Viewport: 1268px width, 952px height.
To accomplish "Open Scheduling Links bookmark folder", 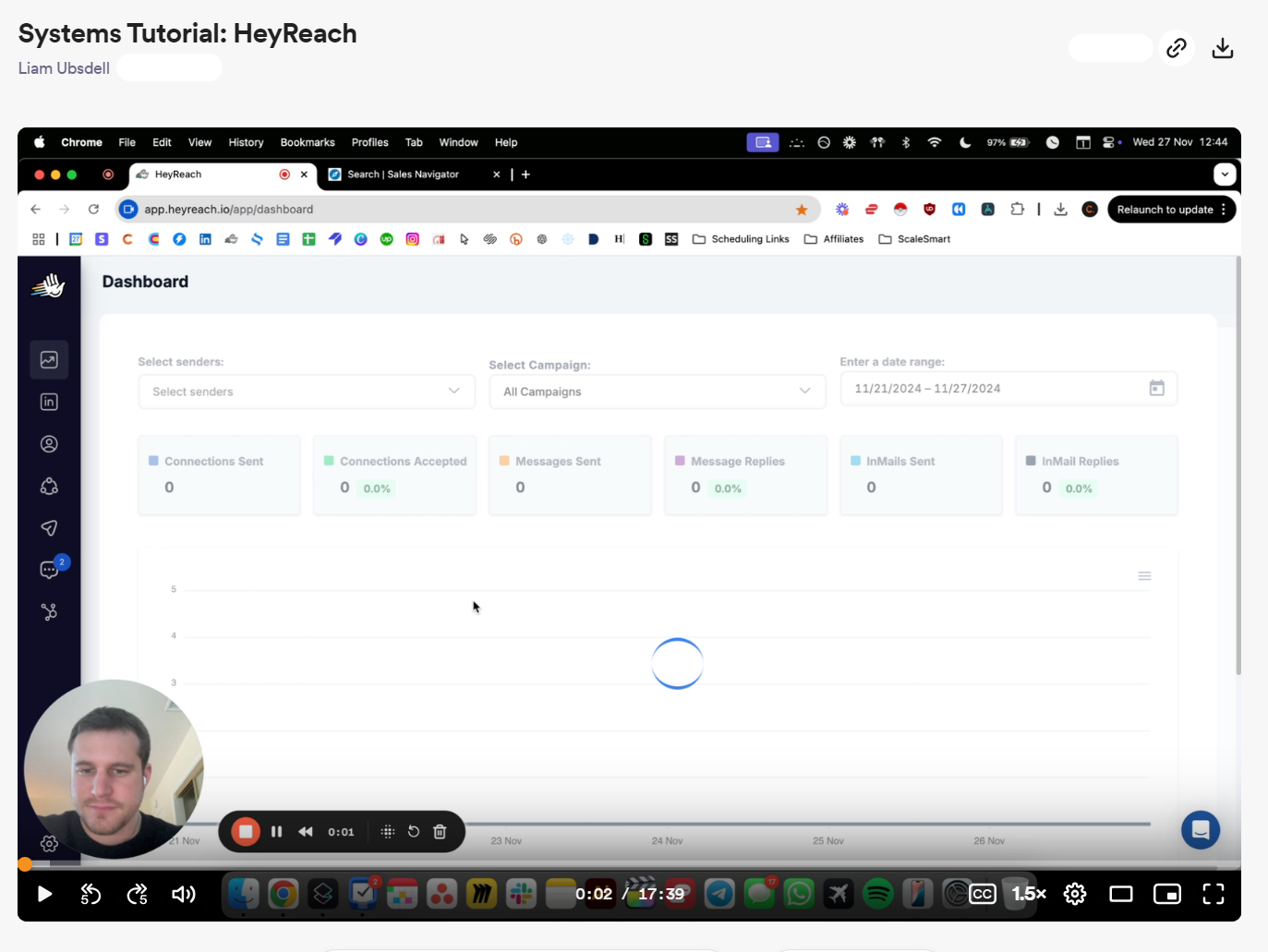I will coord(741,239).
